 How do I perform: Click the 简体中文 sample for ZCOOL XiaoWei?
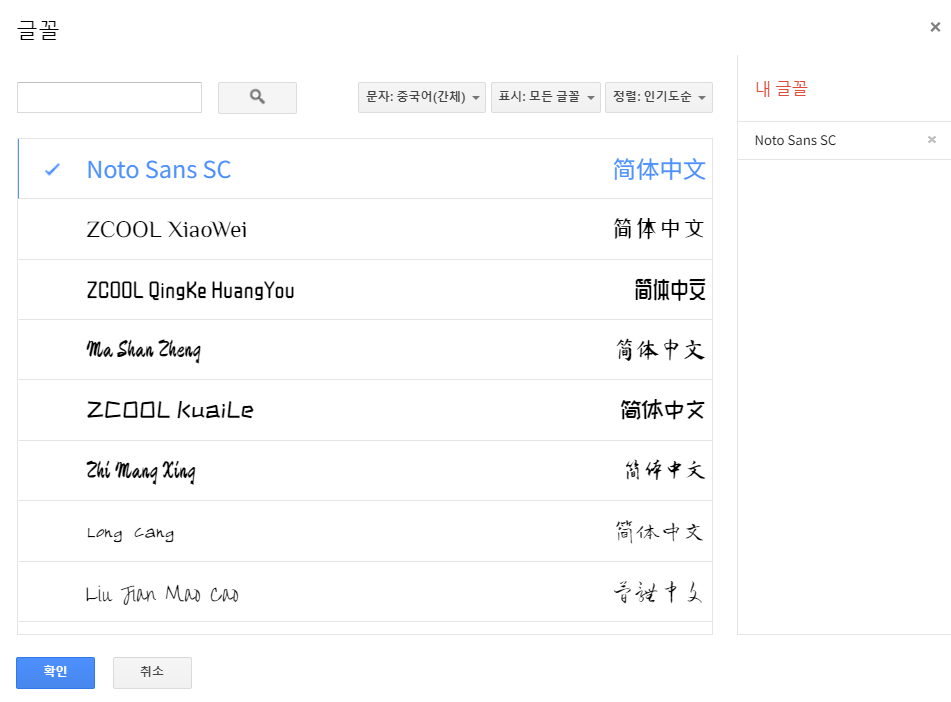point(659,229)
